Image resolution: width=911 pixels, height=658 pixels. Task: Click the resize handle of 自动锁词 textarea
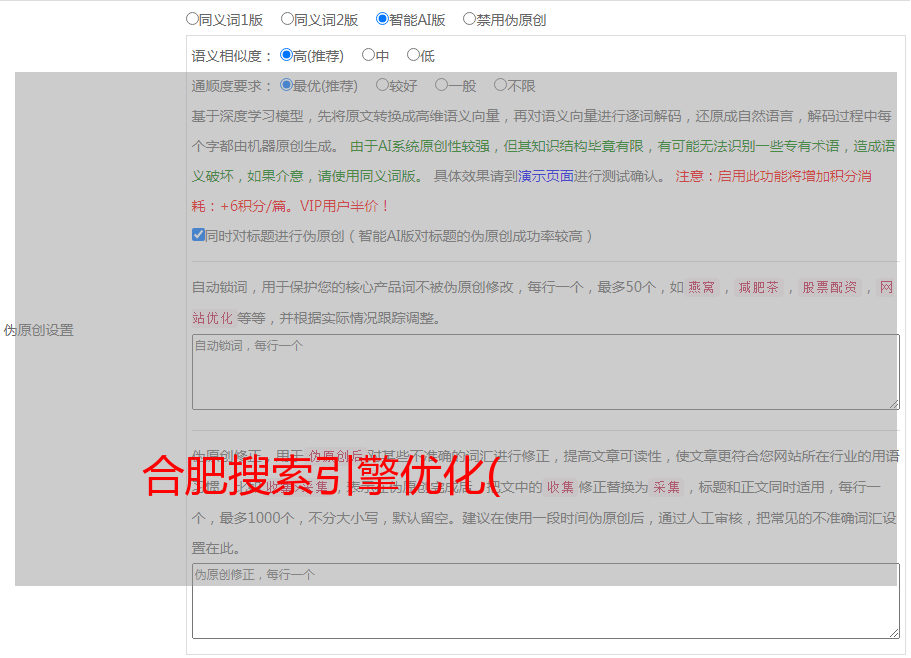[894, 404]
